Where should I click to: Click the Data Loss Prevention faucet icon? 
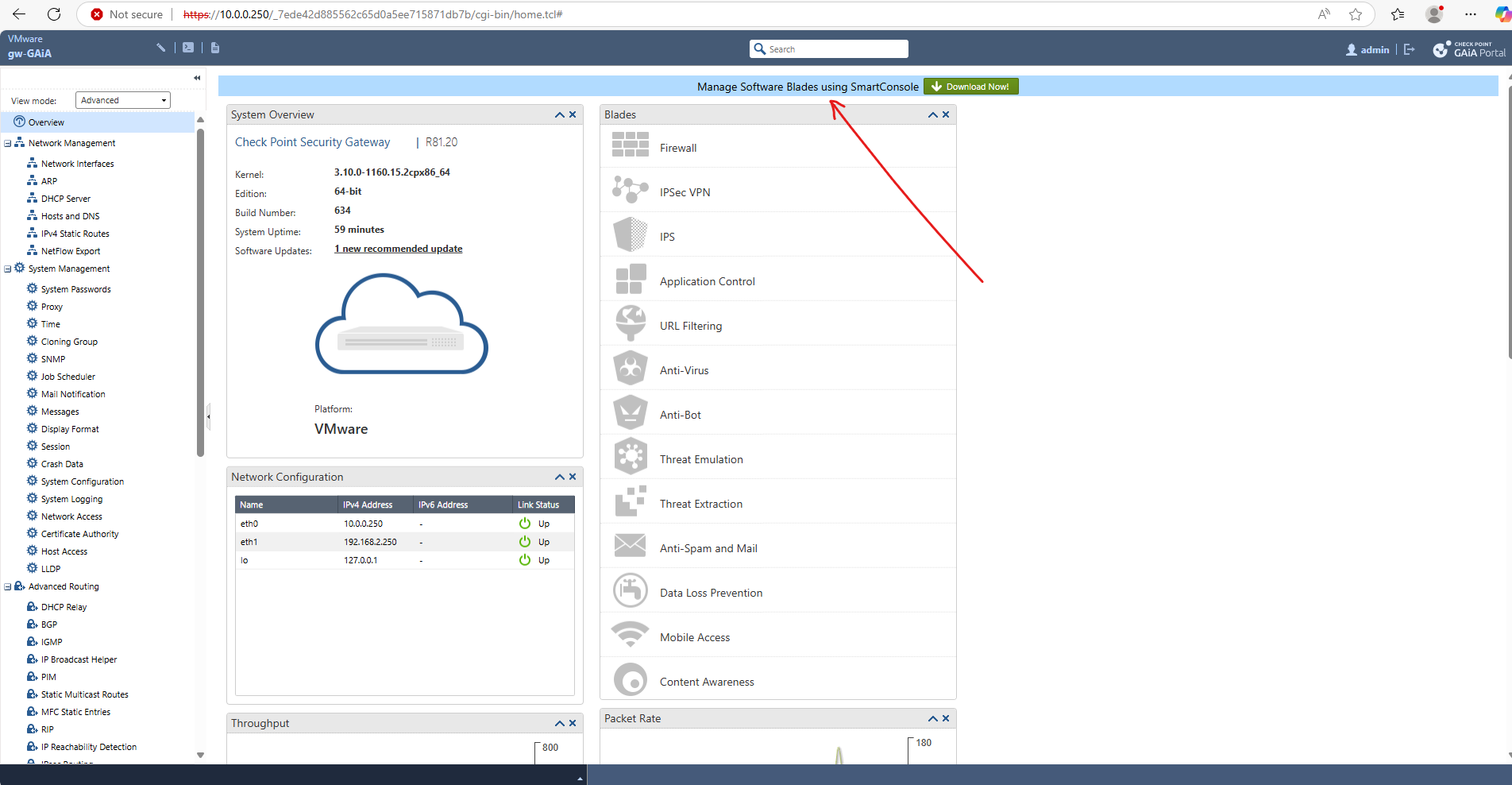click(x=631, y=590)
